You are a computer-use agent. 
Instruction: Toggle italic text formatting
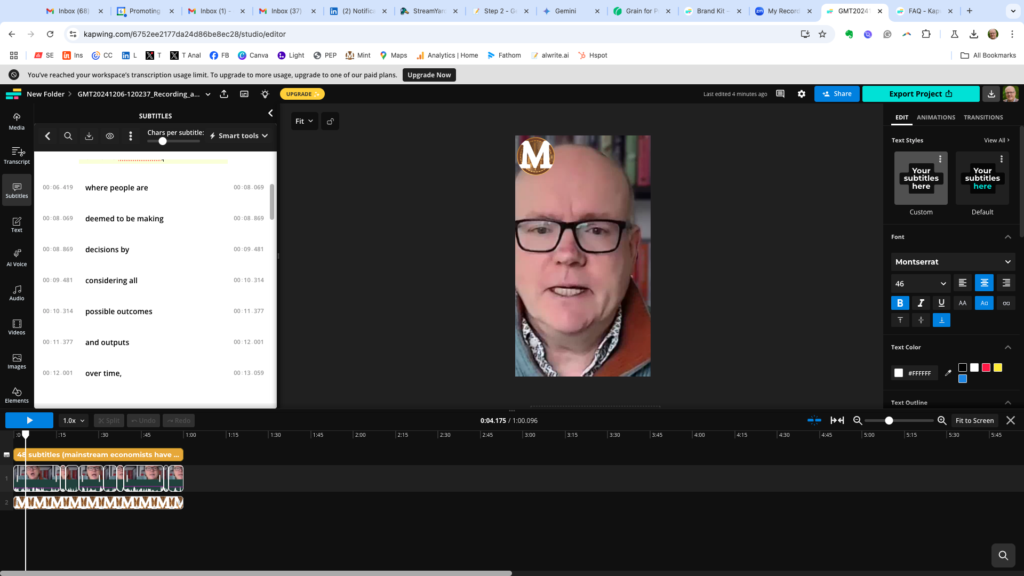coord(921,303)
